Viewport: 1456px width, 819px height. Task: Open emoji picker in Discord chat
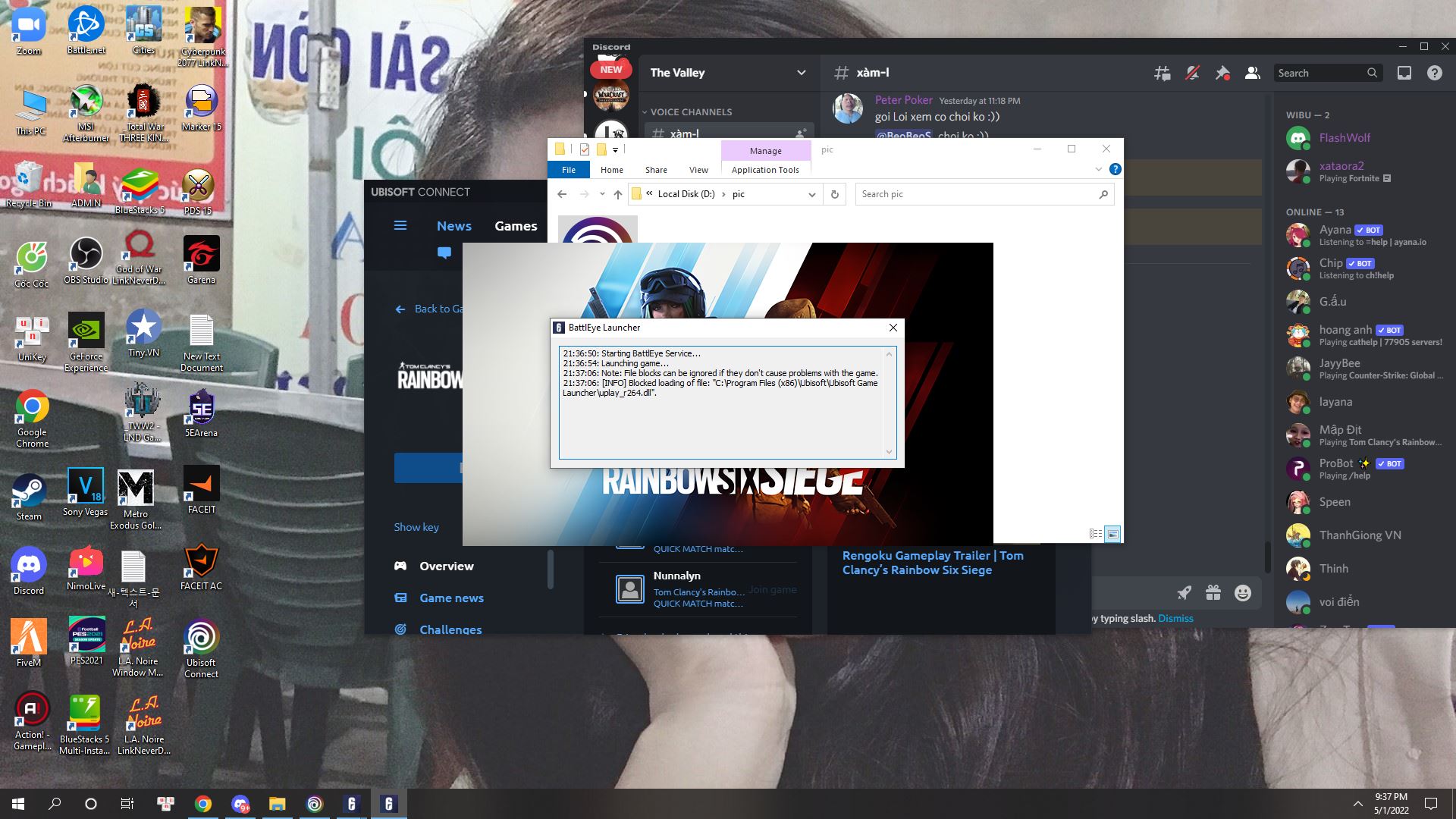(1242, 593)
